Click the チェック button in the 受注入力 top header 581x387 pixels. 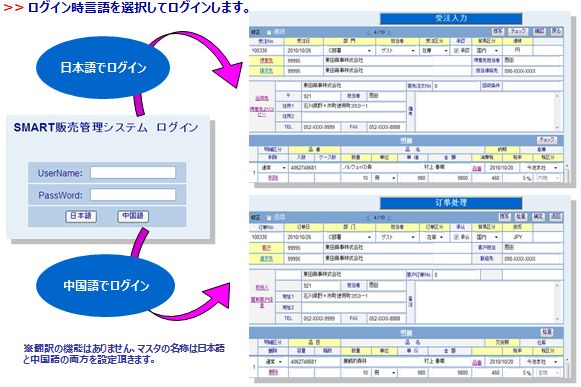coord(518,32)
